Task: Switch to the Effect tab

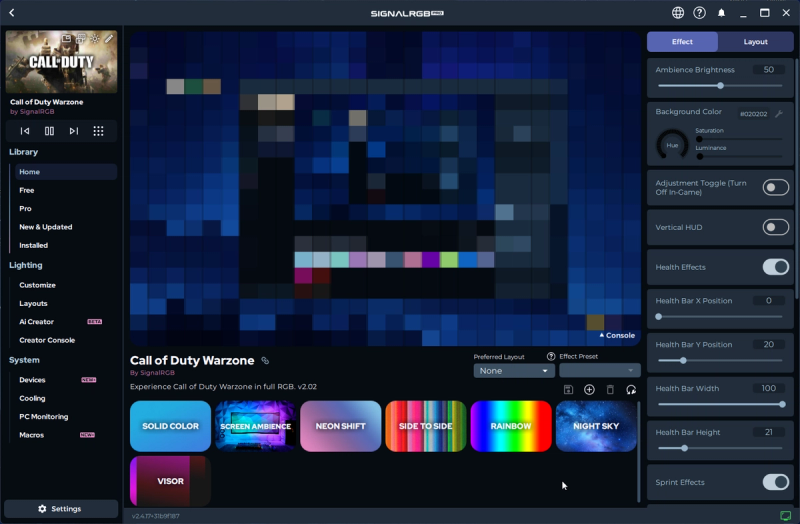Action: pyautogui.click(x=682, y=42)
